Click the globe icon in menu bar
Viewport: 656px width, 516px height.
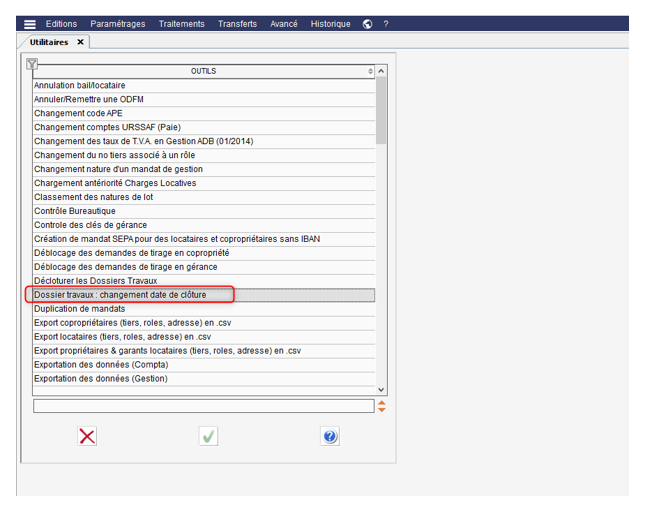(368, 24)
